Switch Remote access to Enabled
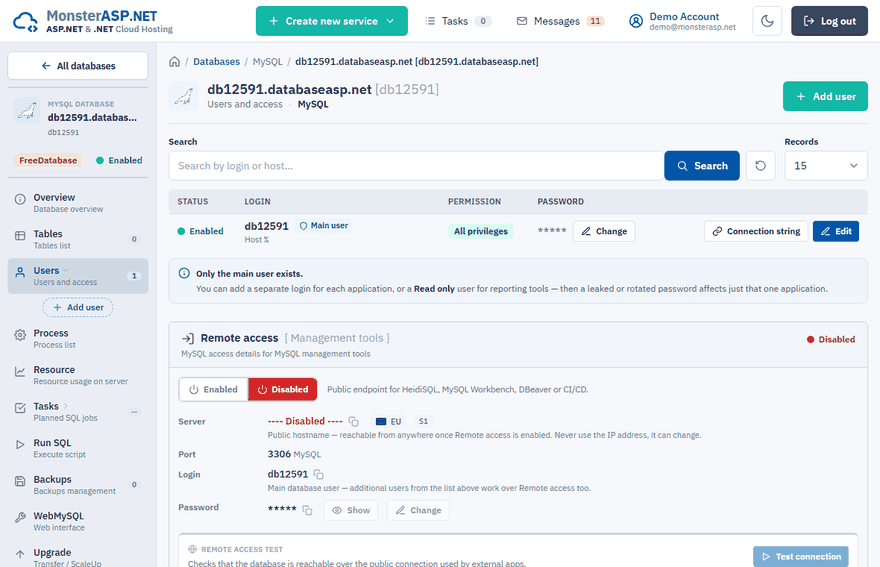 213,390
